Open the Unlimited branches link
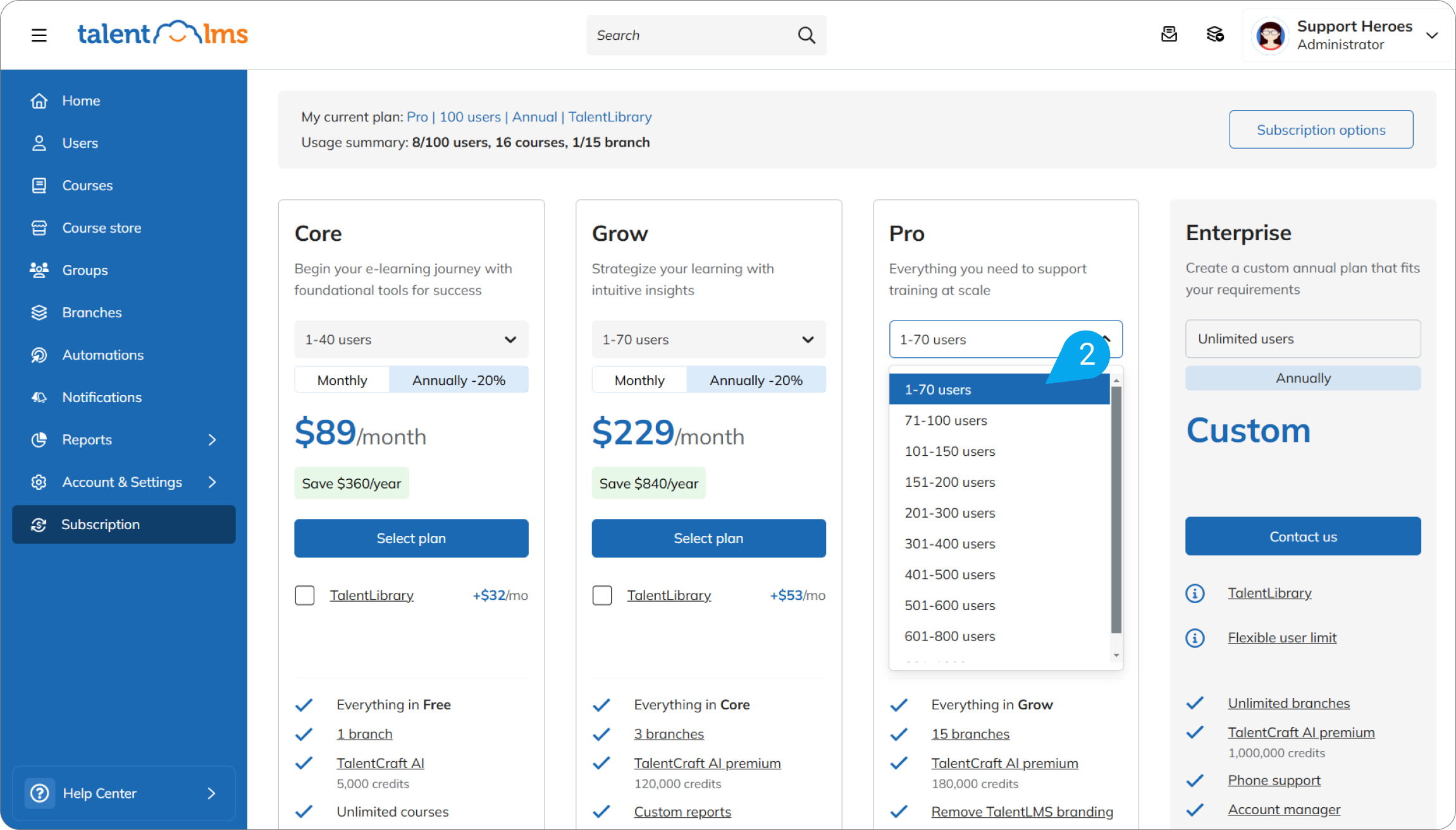Image resolution: width=1456 pixels, height=830 pixels. coord(1288,703)
